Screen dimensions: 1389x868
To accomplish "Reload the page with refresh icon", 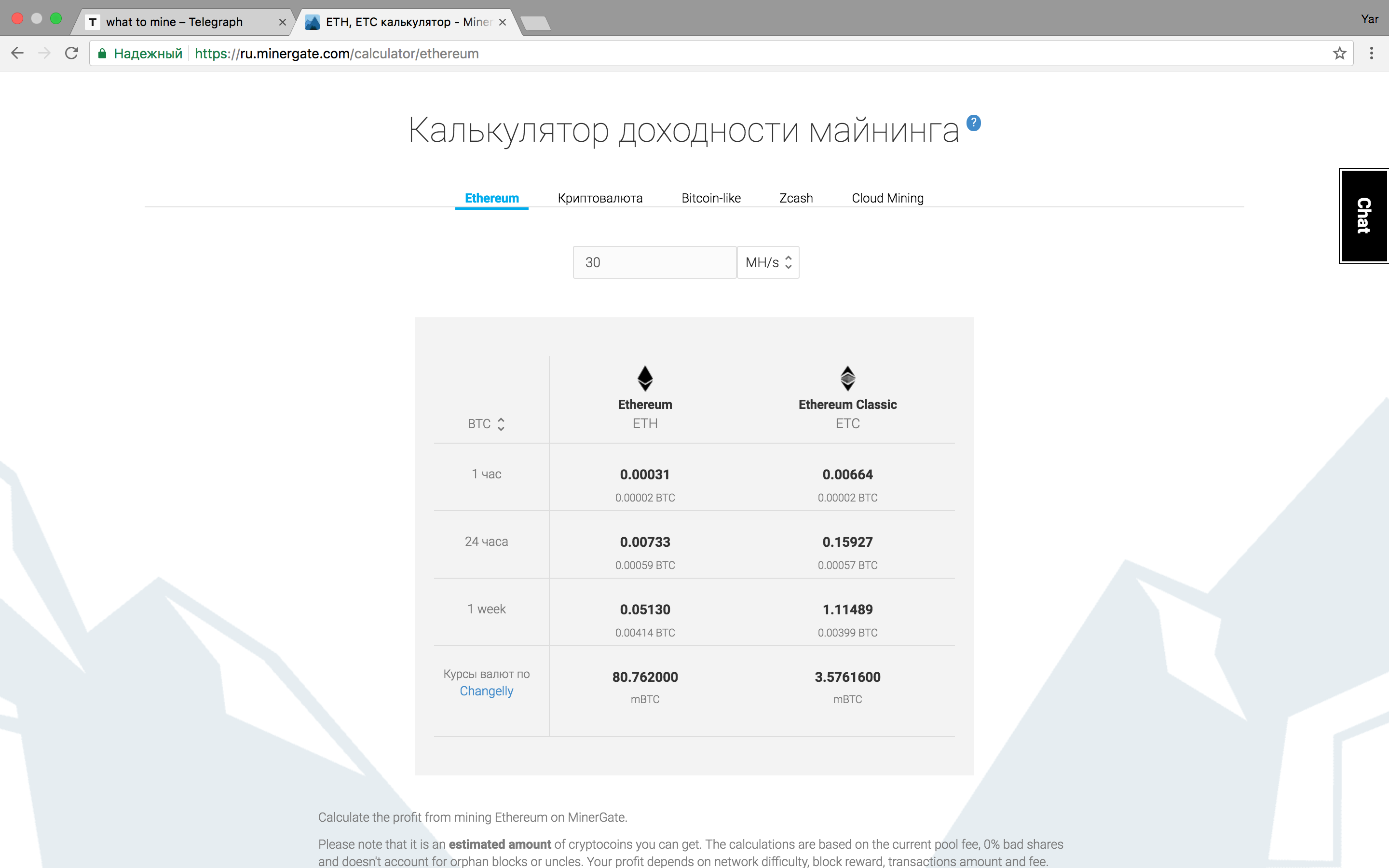I will point(72,54).
